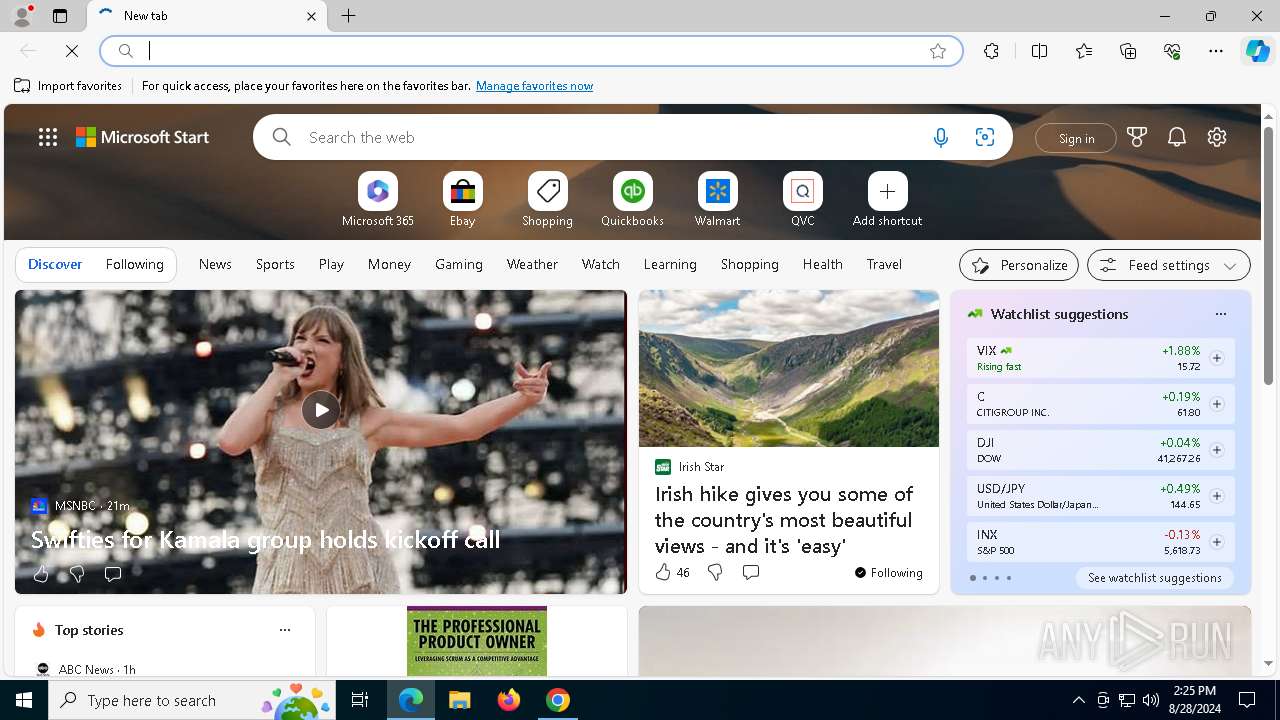The image size is (1280, 720).
Task: Go to second watchlist page dot
Action: (x=984, y=578)
